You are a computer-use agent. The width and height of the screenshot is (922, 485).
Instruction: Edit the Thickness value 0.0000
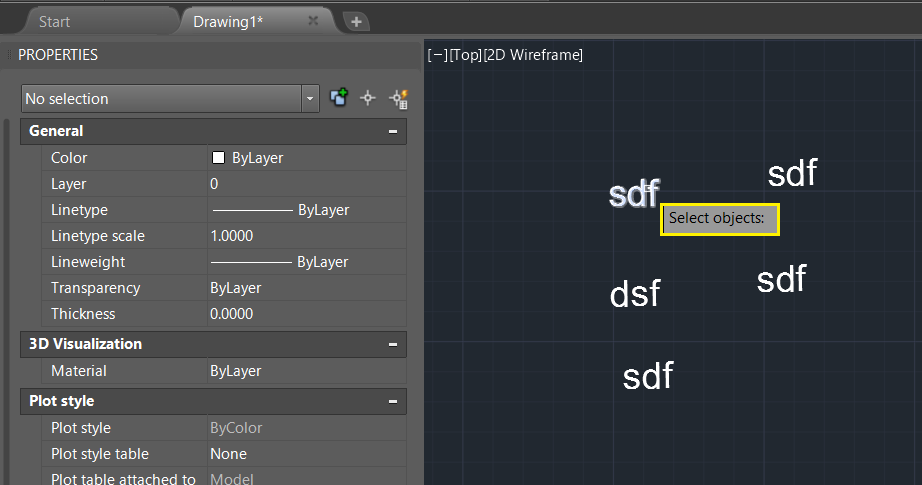click(x=307, y=313)
